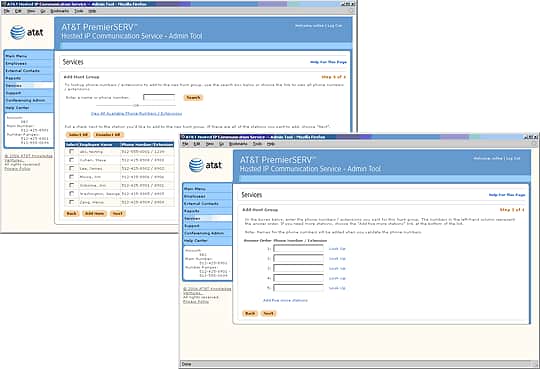Image resolution: width=540 pixels, height=369 pixels.
Task: Click Log Out in the back window header
Action: (x=335, y=26)
